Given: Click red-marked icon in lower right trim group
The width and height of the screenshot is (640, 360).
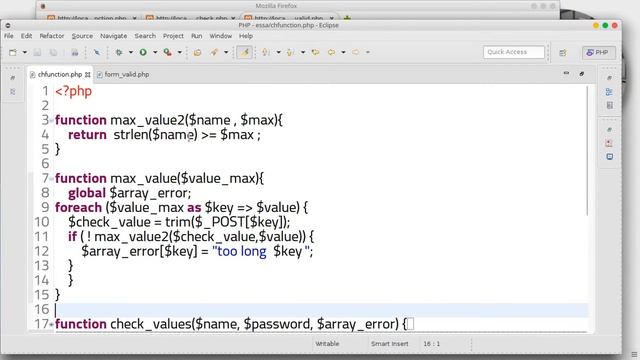Looking at the screenshot, I should tap(609, 143).
